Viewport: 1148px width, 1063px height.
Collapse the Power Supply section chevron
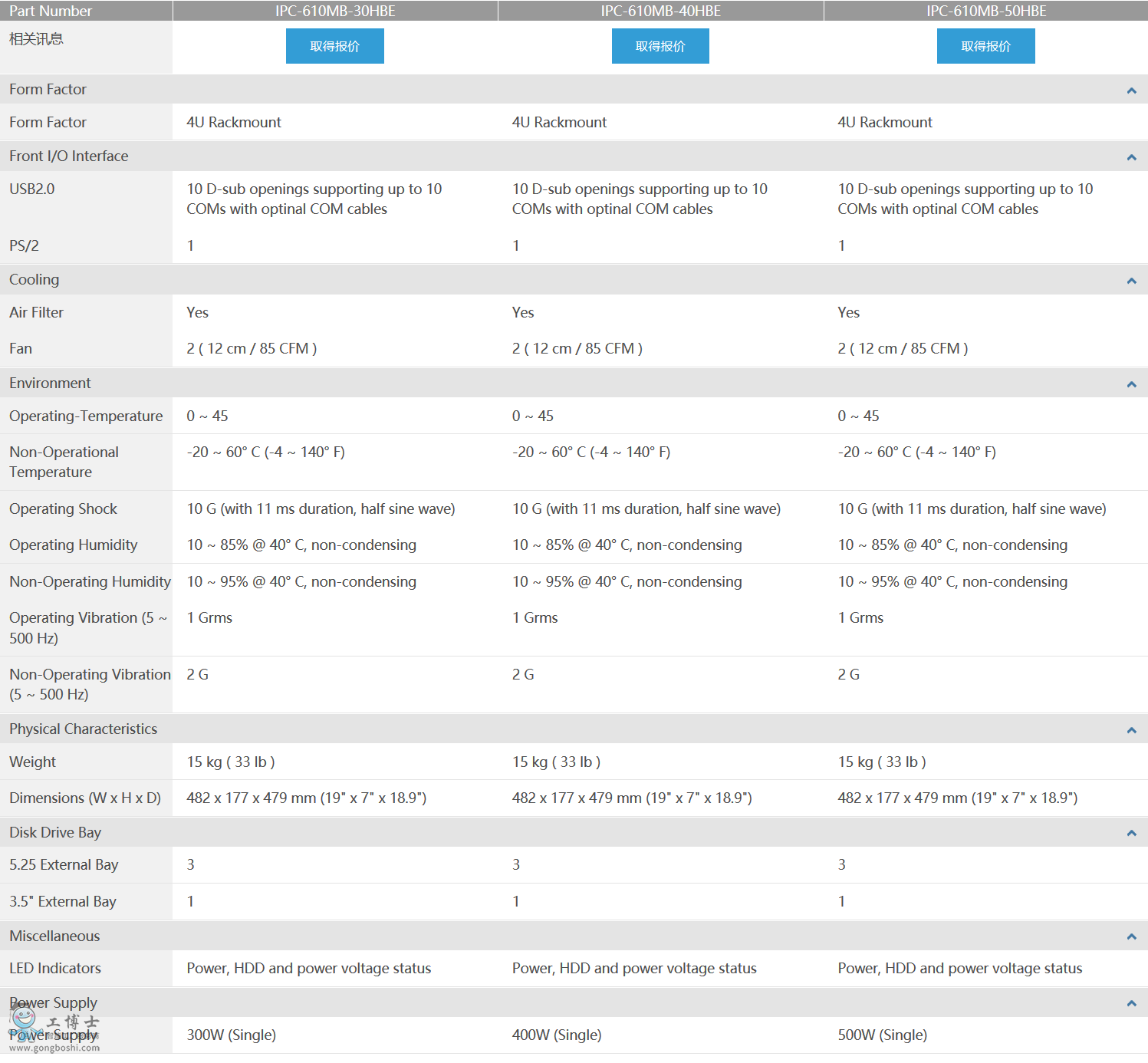[1131, 1003]
